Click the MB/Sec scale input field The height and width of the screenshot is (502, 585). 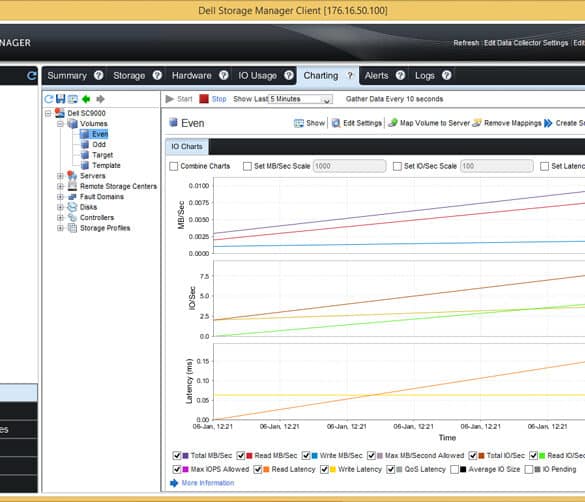point(350,166)
